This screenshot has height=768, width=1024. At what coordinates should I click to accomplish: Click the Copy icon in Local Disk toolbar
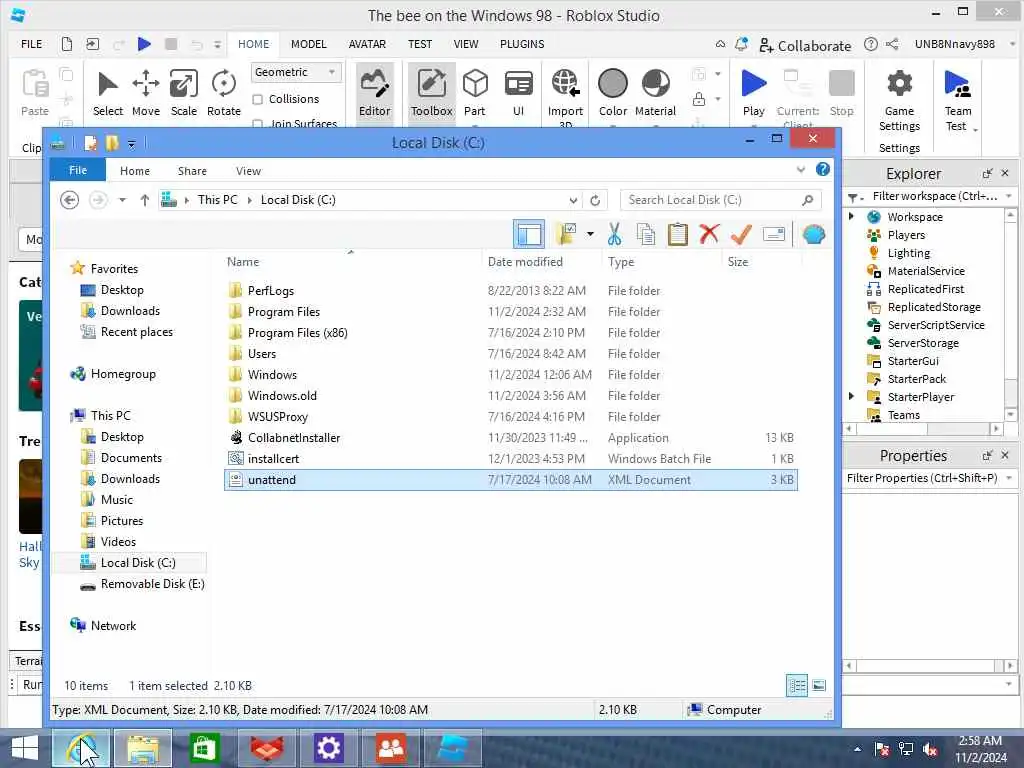click(x=646, y=234)
